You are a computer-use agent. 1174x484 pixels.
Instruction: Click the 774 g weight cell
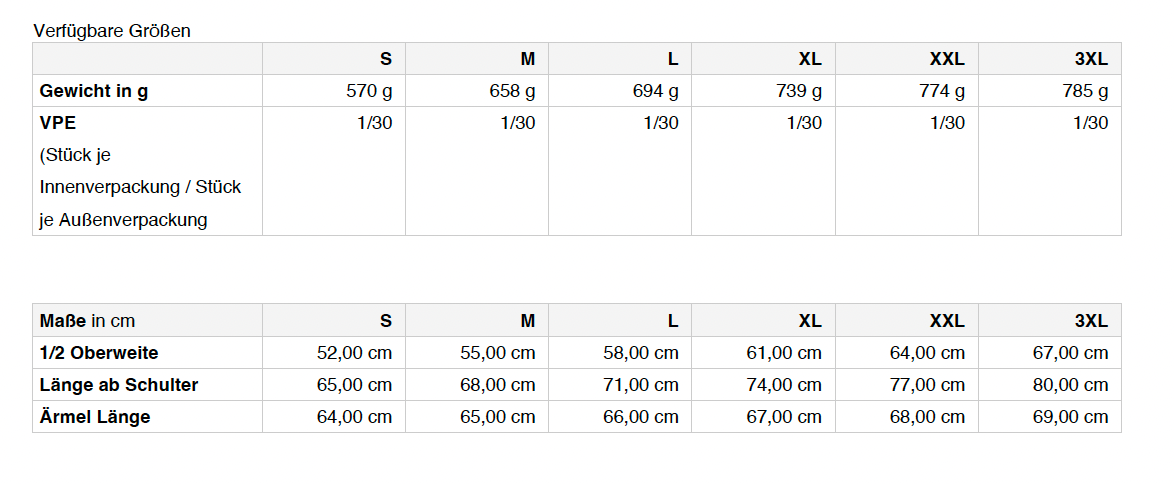coord(942,91)
